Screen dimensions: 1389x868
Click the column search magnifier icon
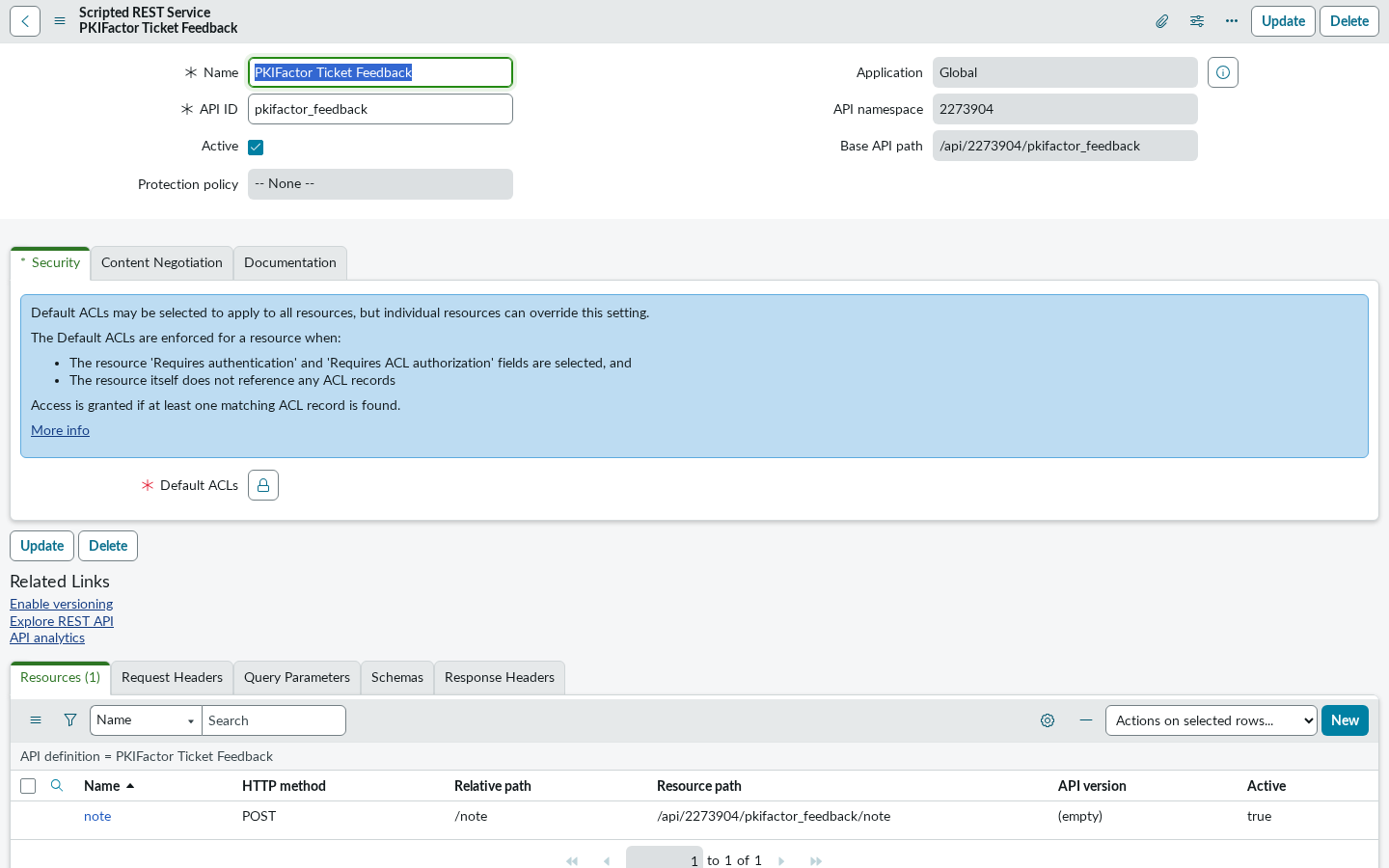tap(57, 786)
